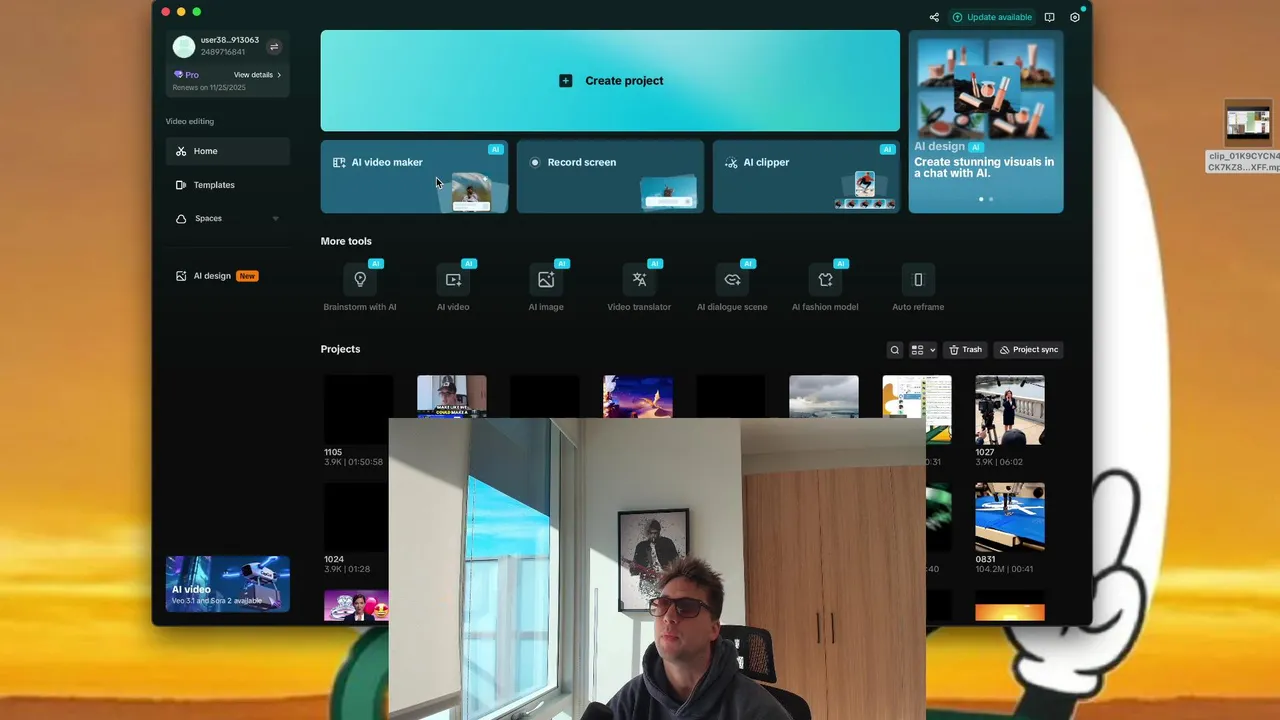Viewport: 1280px width, 720px height.
Task: Open the AI dialogue scene tool
Action: [x=732, y=289]
